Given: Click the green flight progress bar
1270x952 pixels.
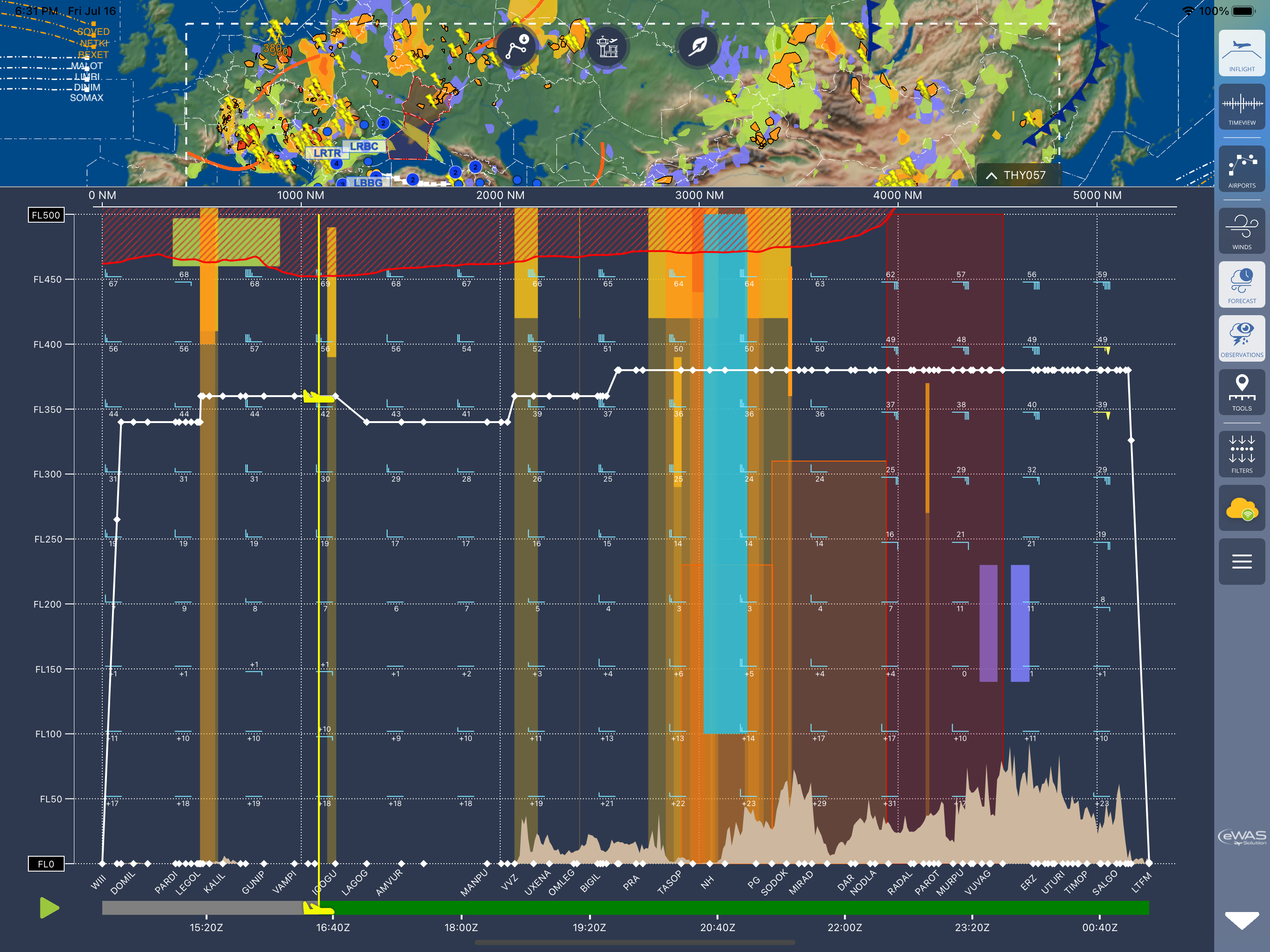Looking at the screenshot, I should click(741, 908).
